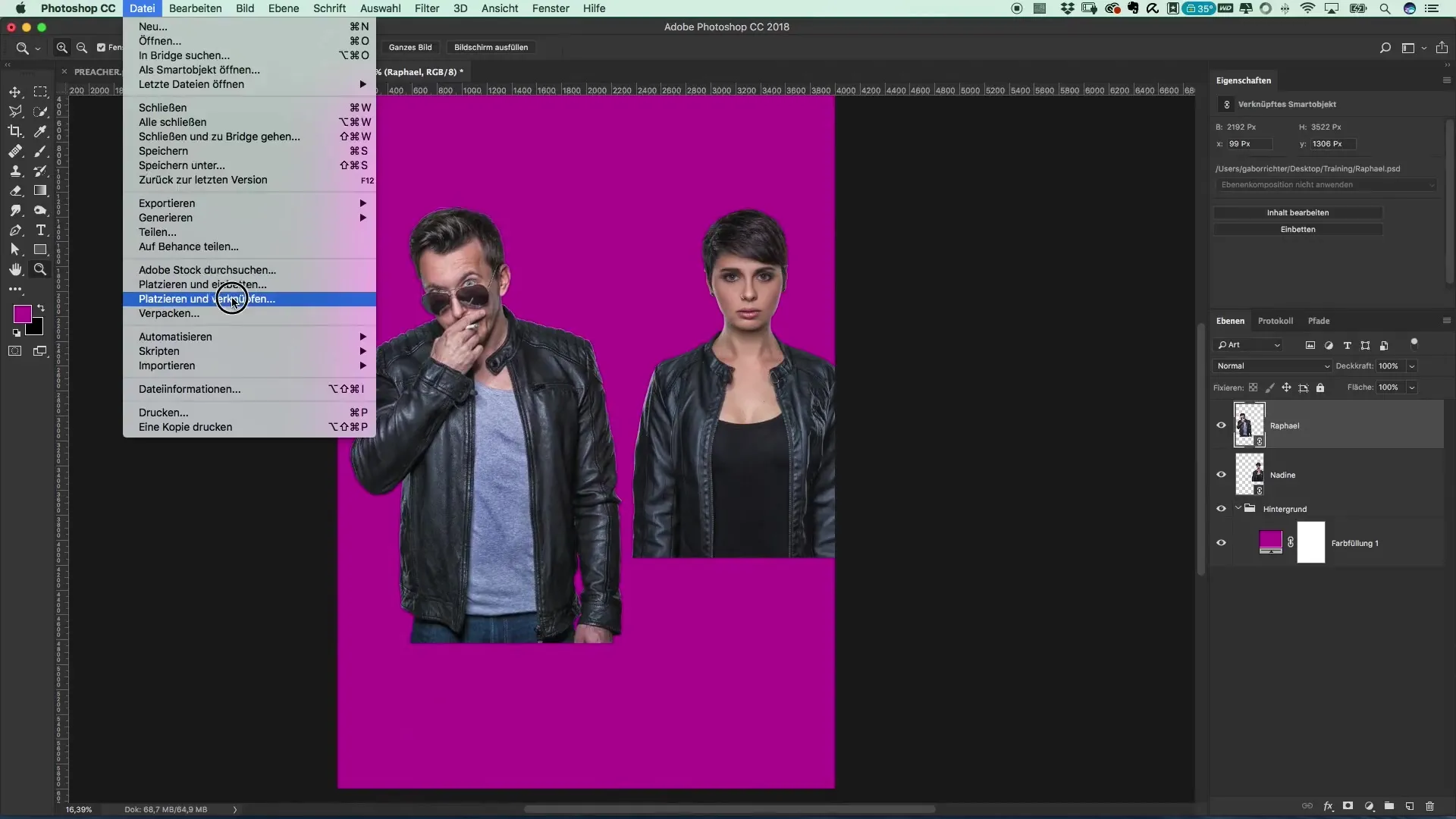Click the trash icon in the Layers panel
Image resolution: width=1456 pixels, height=819 pixels.
click(x=1429, y=806)
